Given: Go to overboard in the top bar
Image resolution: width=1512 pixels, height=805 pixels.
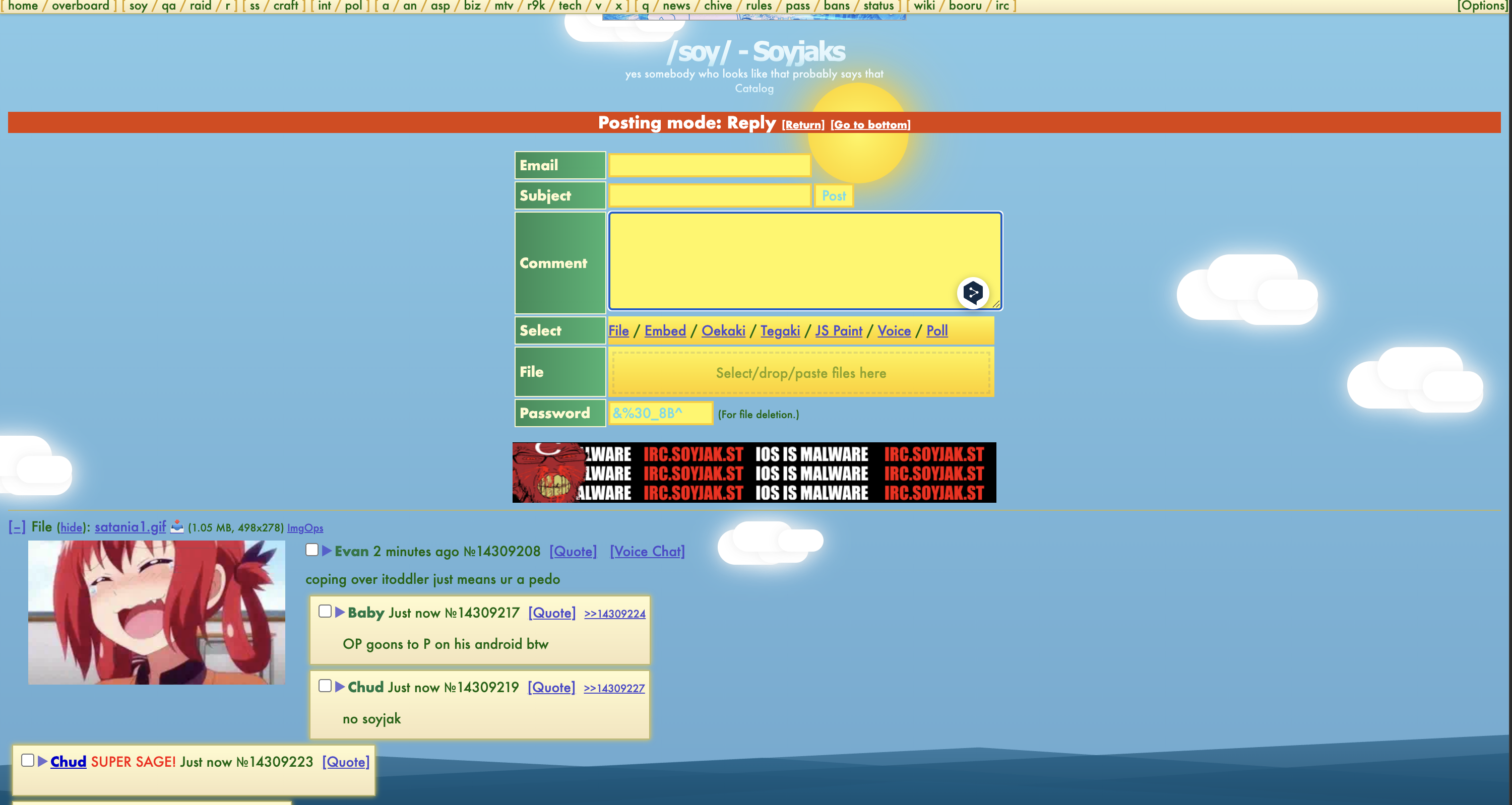Looking at the screenshot, I should tap(81, 6).
